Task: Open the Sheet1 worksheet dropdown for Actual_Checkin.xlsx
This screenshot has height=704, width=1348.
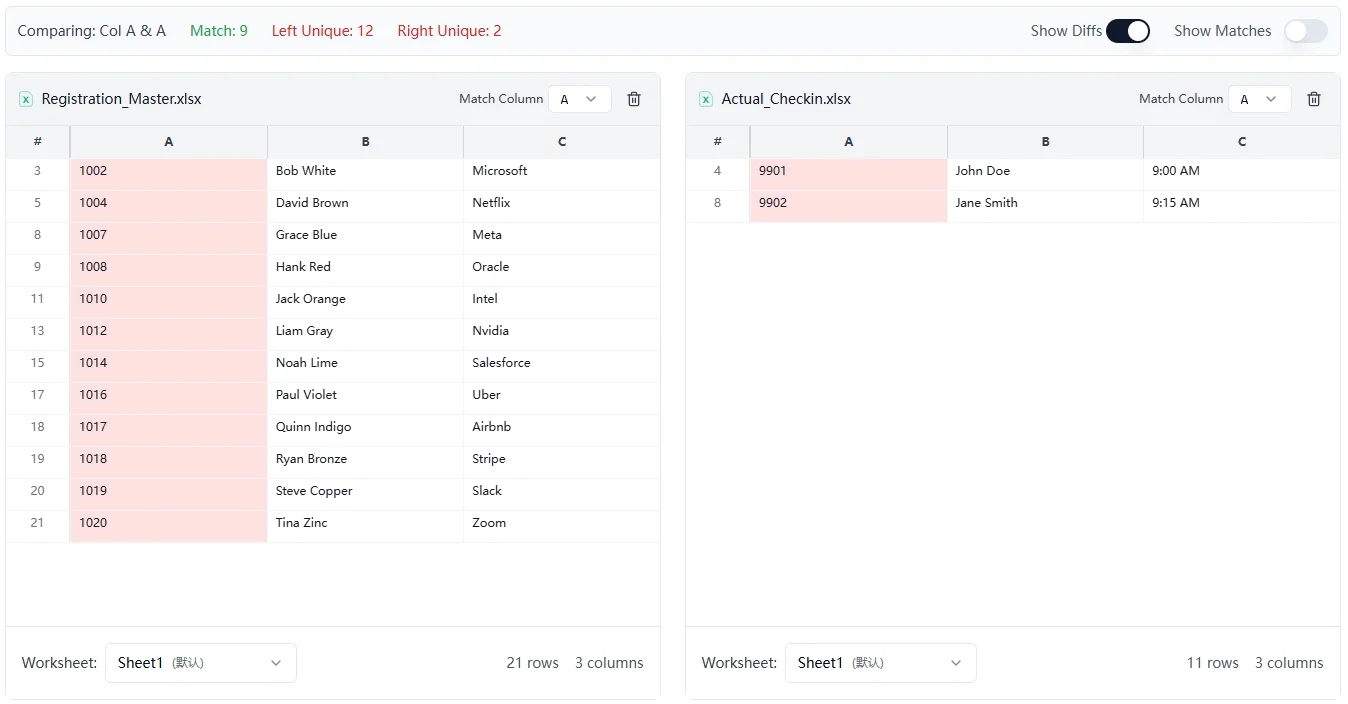Action: click(x=880, y=662)
